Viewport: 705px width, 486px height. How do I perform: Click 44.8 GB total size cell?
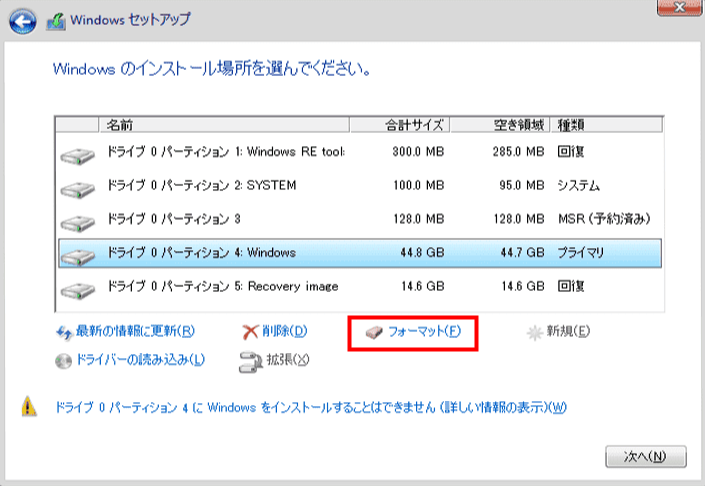point(422,253)
